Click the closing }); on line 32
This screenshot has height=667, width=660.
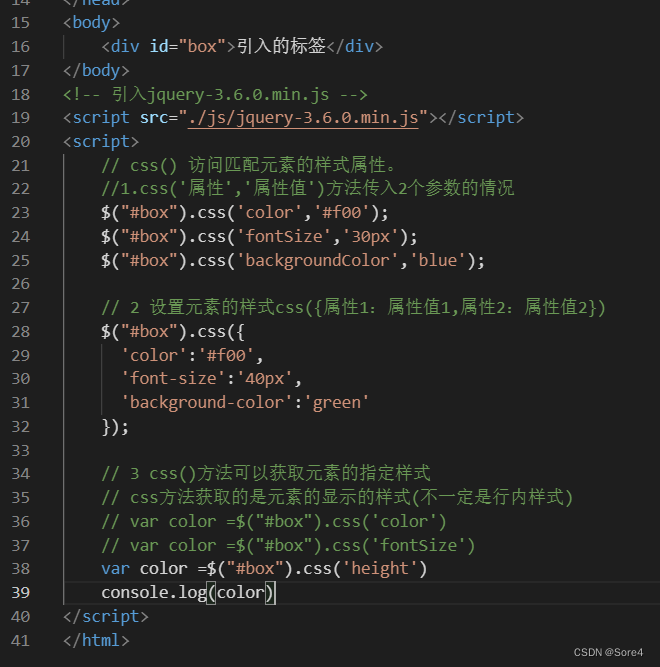tap(115, 427)
